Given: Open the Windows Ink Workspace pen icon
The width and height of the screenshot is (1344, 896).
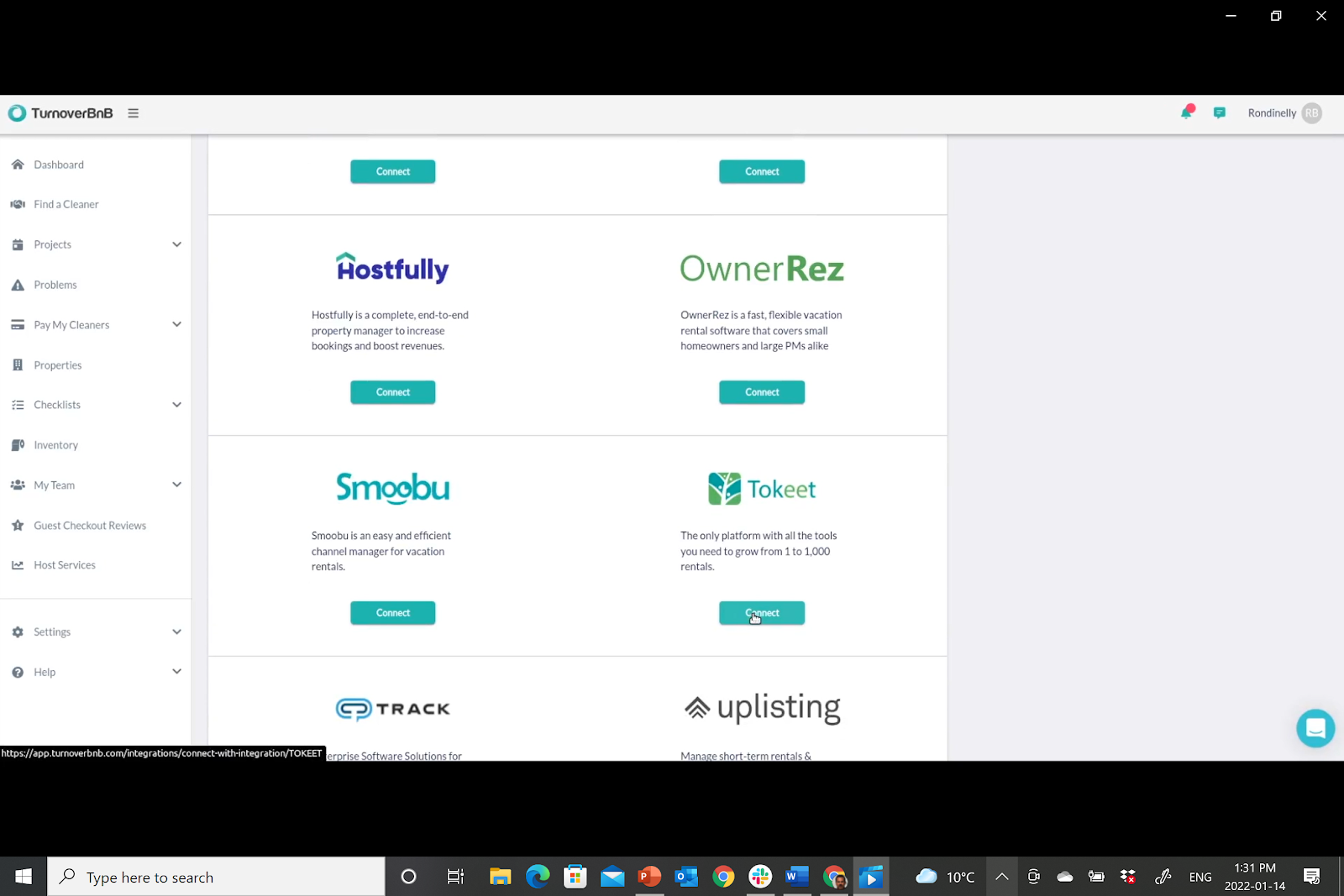Looking at the screenshot, I should coord(1163,877).
